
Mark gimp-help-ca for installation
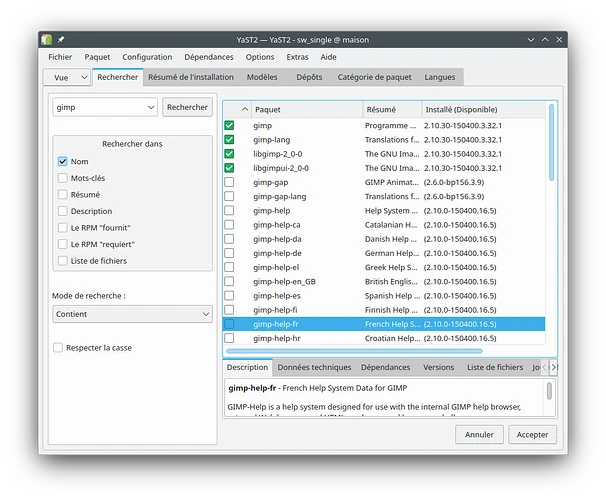point(229,225)
